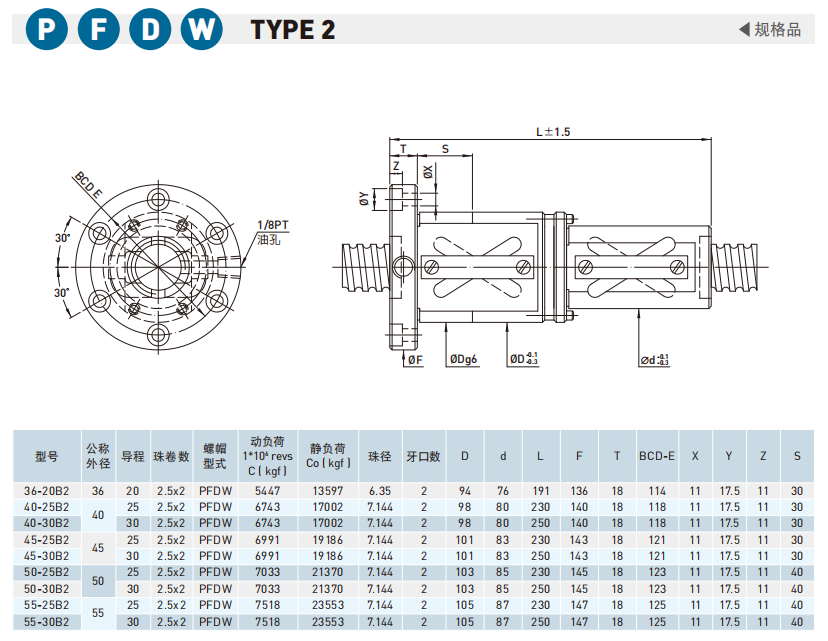Click the 螺帽型式 column header
Screen dimensions: 828x641
(215, 456)
